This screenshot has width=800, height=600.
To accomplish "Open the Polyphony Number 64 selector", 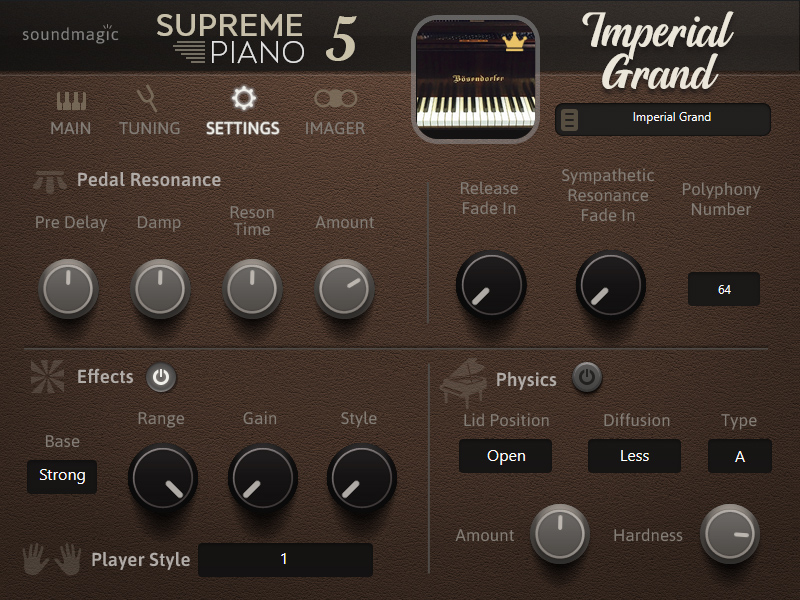I will [724, 289].
